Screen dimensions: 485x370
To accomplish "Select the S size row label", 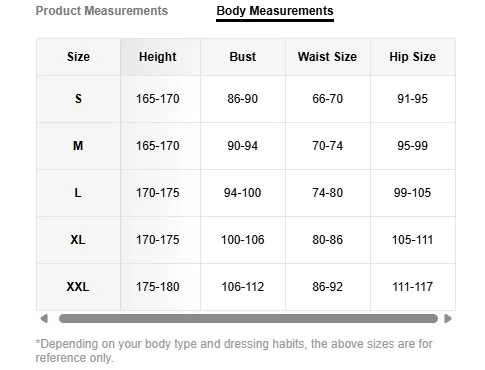I will pyautogui.click(x=78, y=99).
